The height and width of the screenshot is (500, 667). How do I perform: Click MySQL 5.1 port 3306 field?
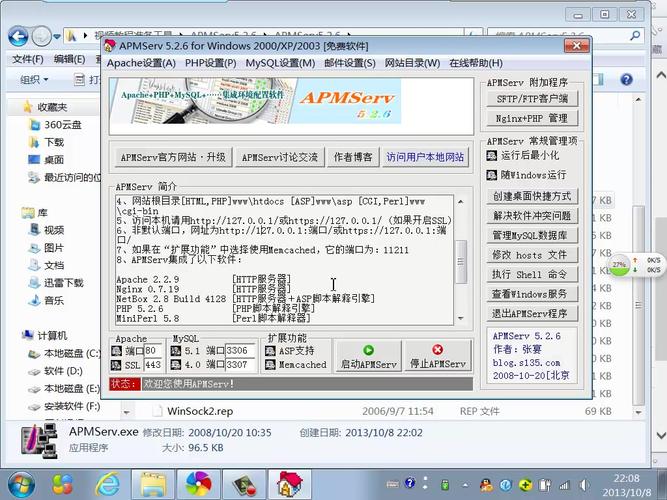pyautogui.click(x=240, y=351)
